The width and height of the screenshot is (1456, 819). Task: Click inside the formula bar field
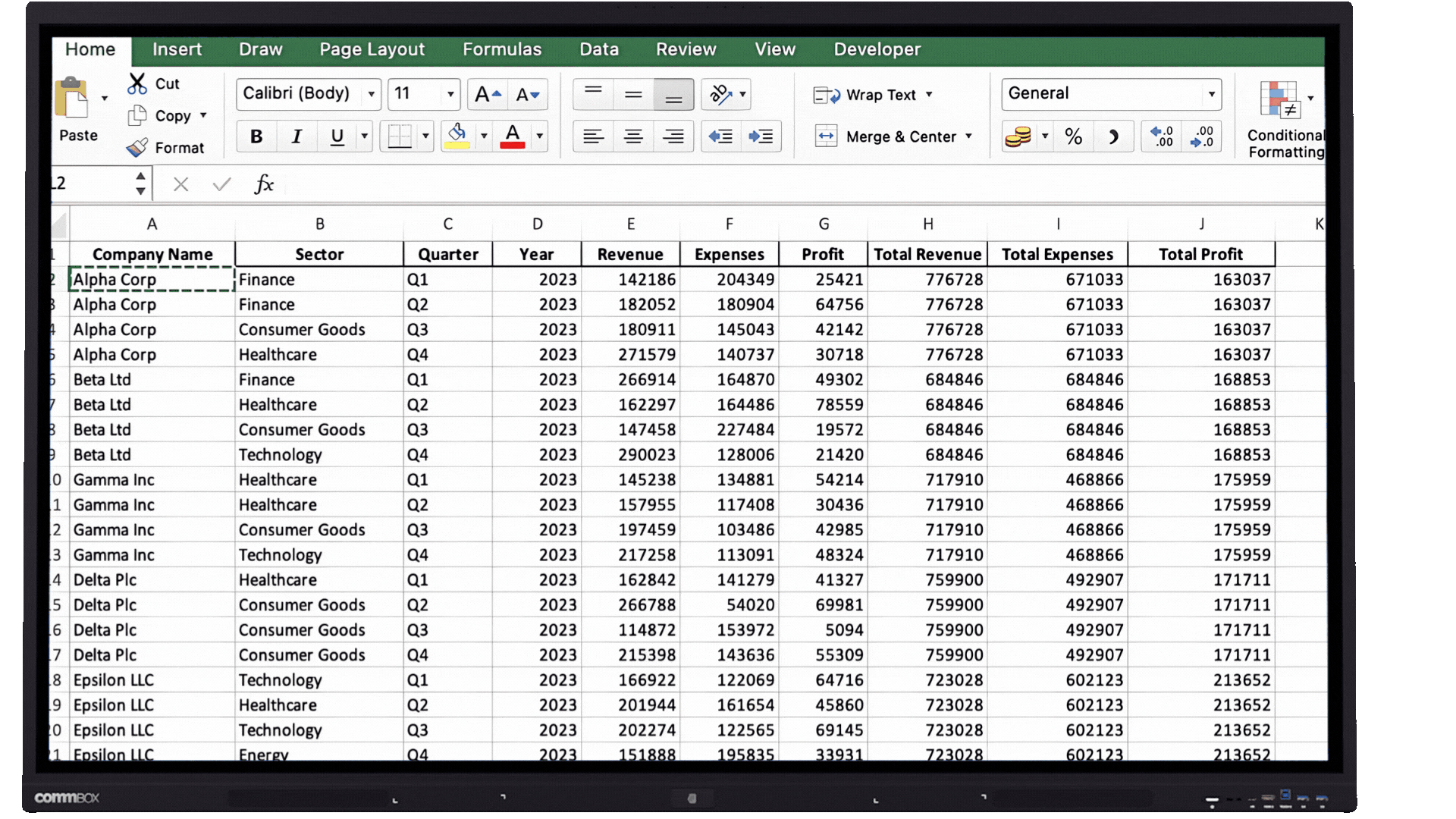(x=804, y=184)
